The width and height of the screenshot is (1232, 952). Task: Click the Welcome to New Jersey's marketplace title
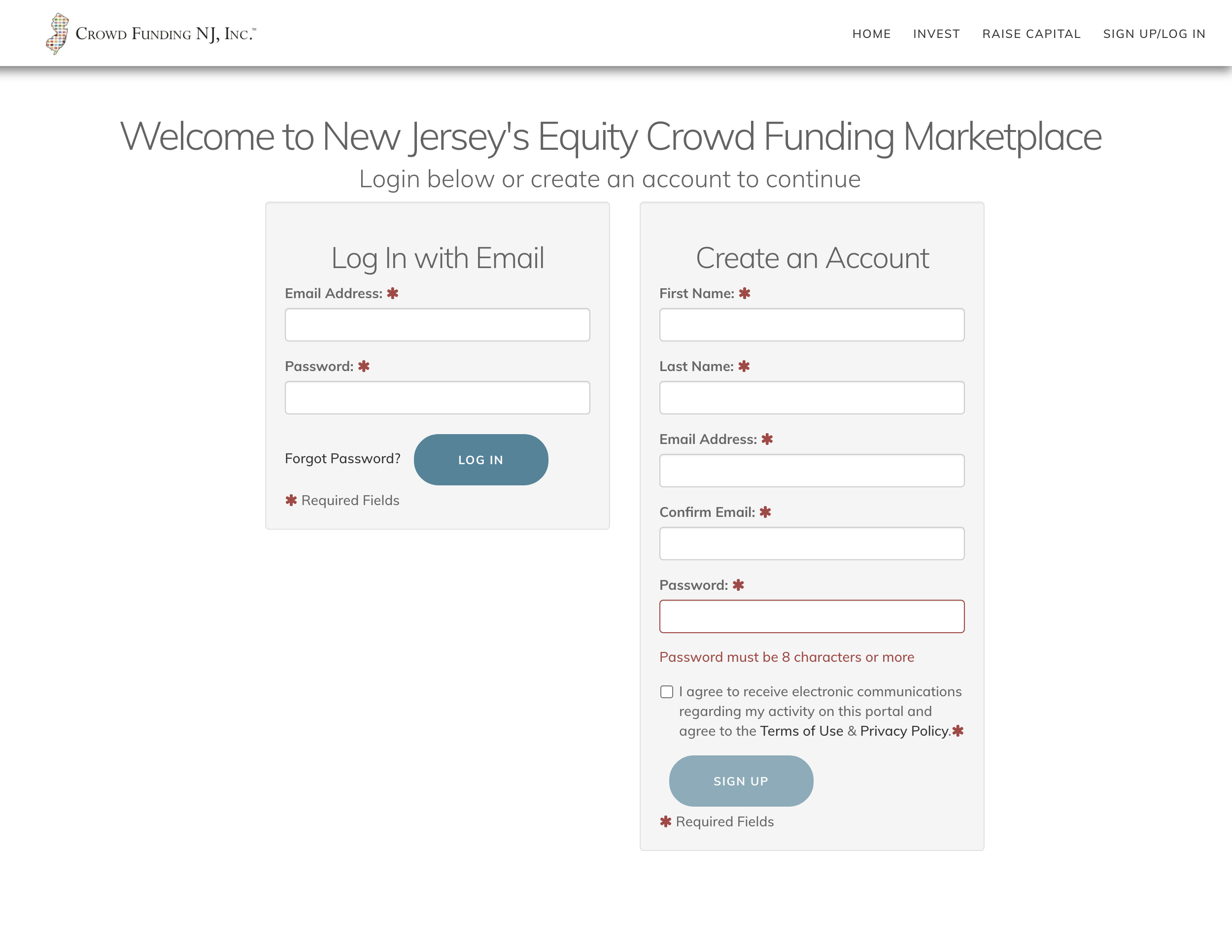click(611, 136)
